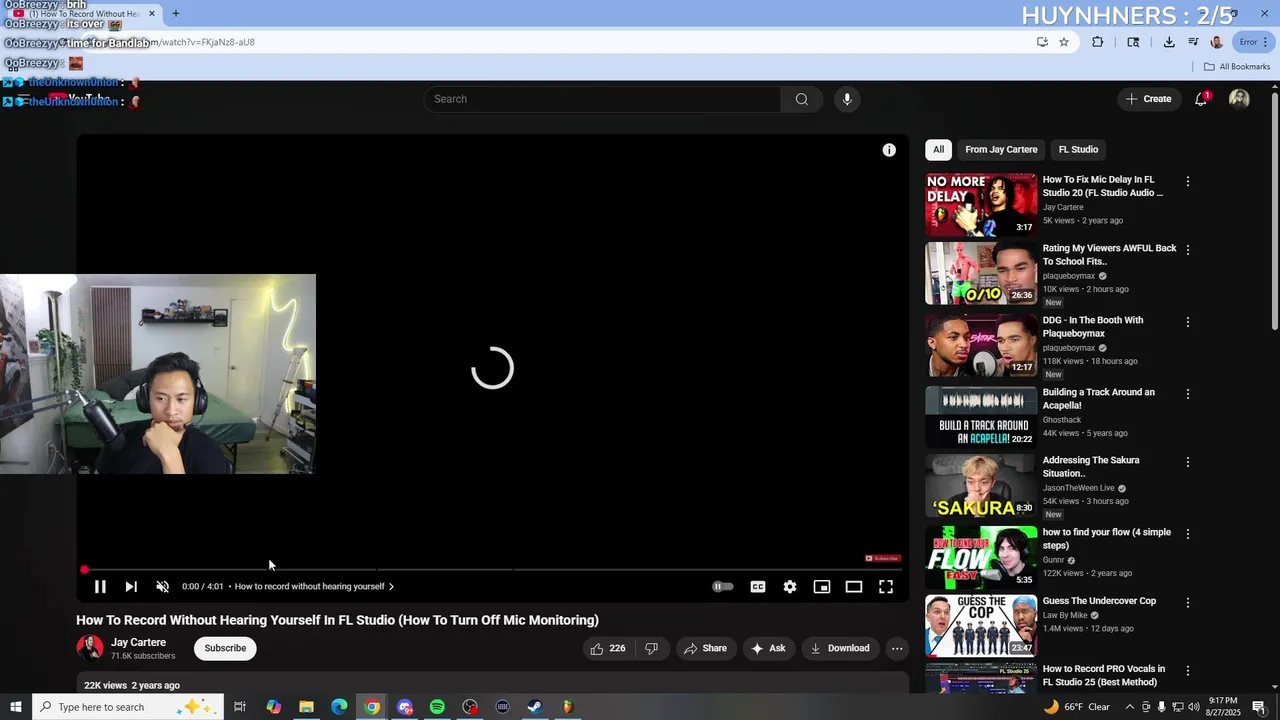Select the From Jay Cartere chip

(1001, 150)
